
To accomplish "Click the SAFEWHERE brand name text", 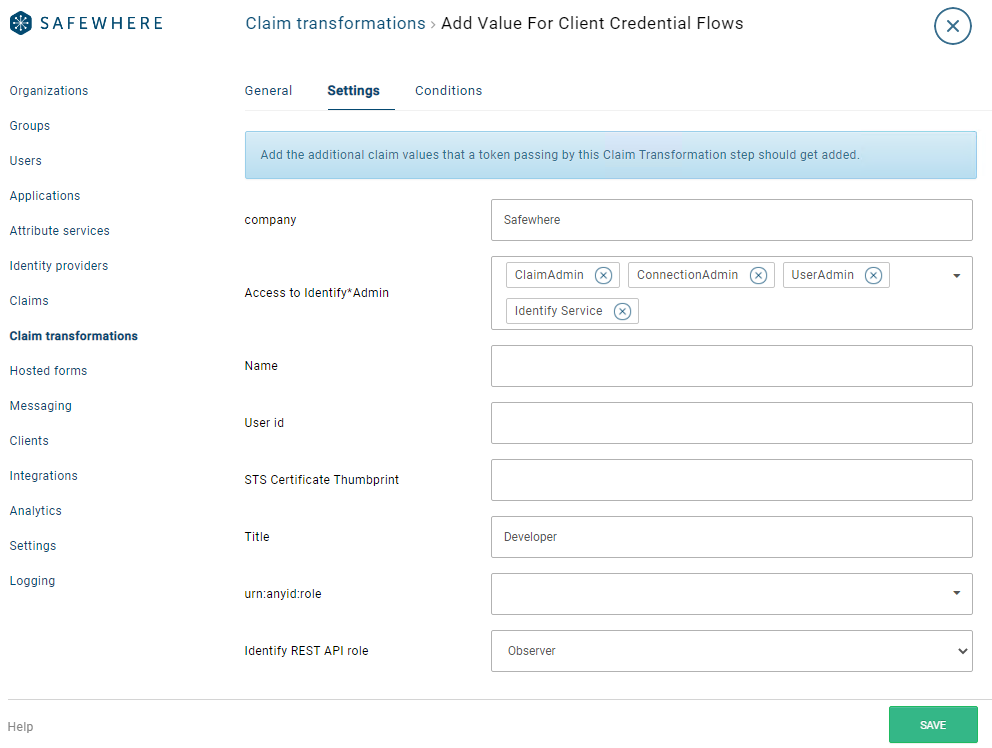I will (x=101, y=23).
